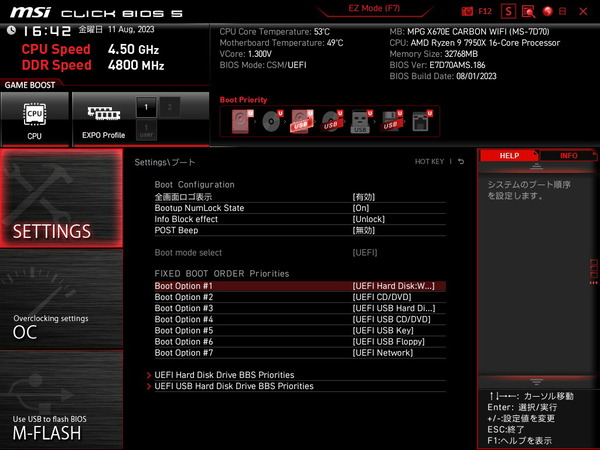The image size is (600, 450).
Task: Open the SETTINGS section
Action: pyautogui.click(x=61, y=198)
